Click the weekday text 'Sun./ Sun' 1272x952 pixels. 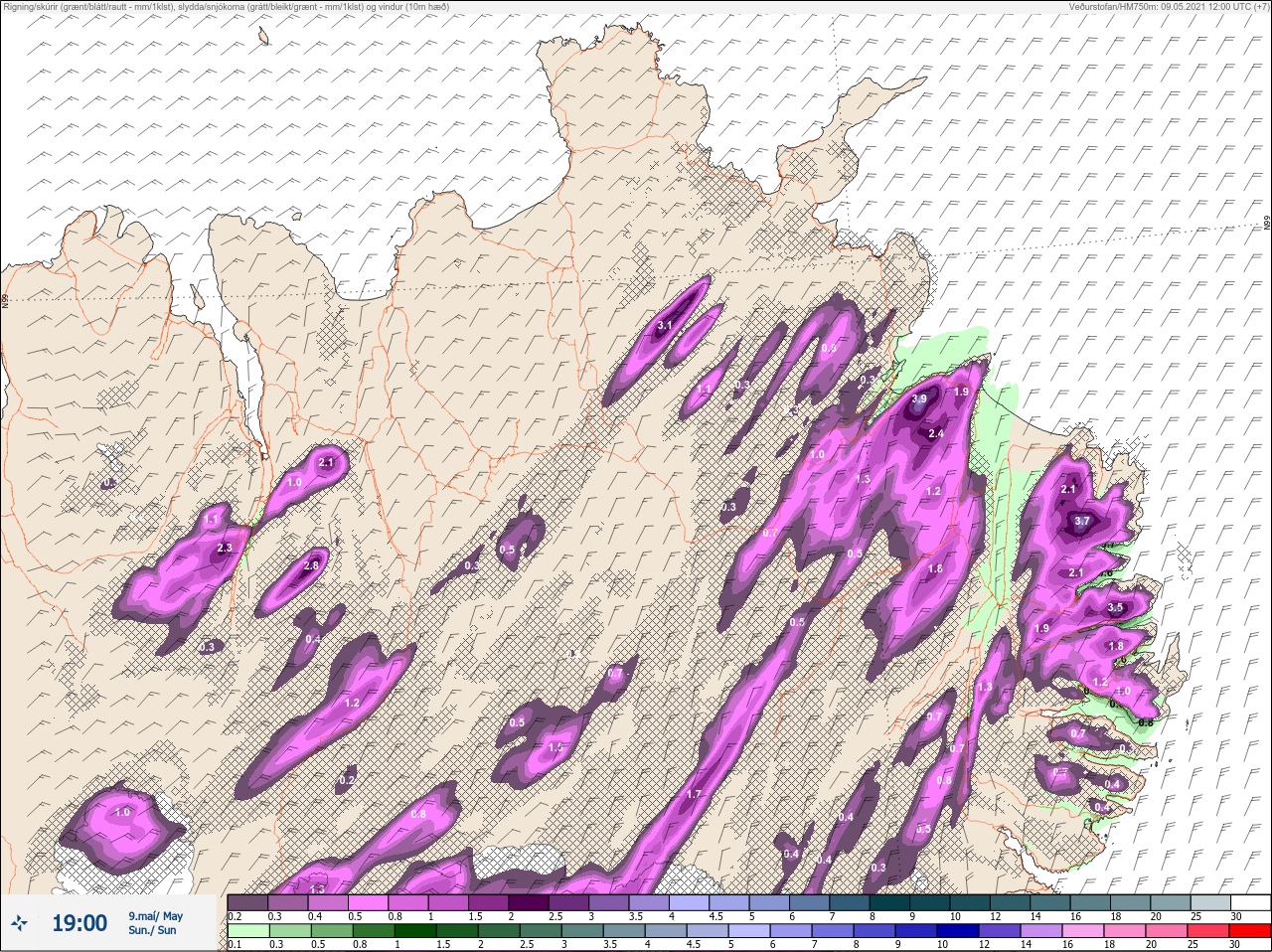pyautogui.click(x=152, y=931)
